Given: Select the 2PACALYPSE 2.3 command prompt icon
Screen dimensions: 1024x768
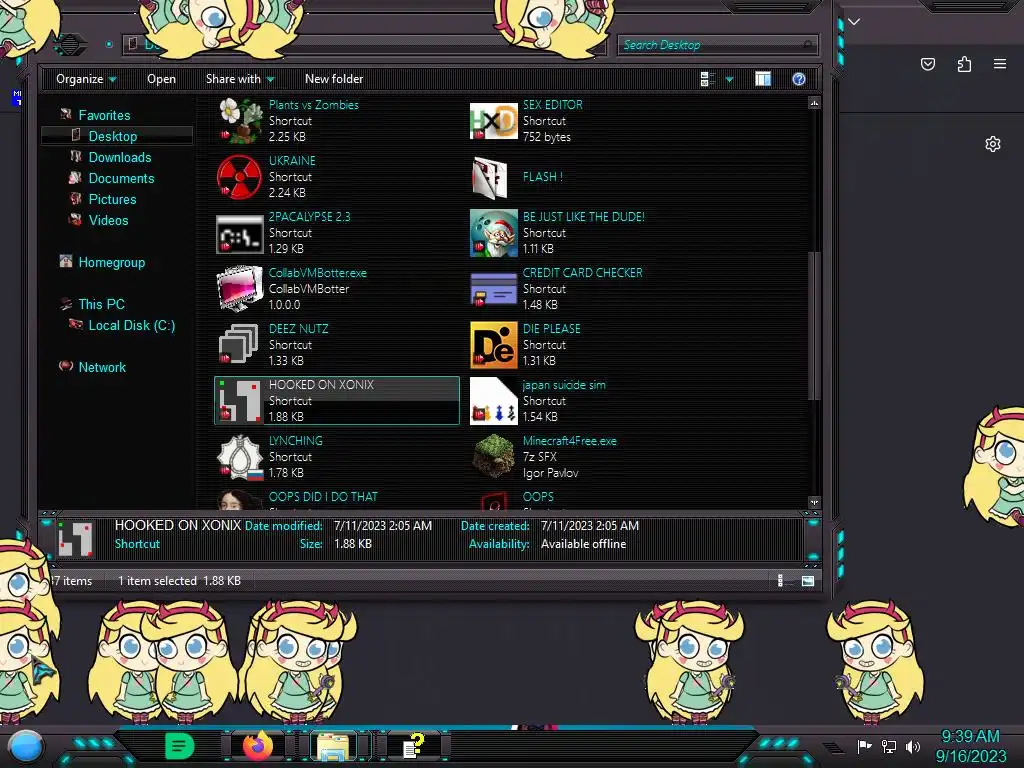Looking at the screenshot, I should [239, 233].
